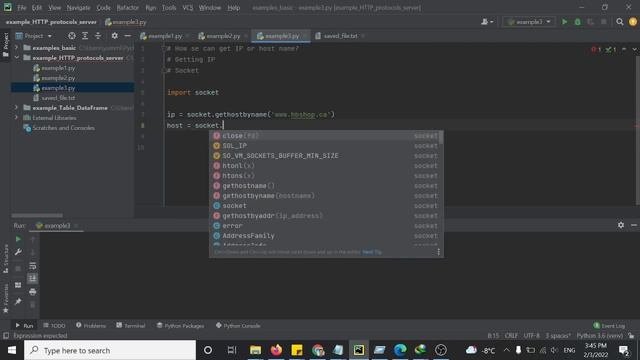
Task: Collapse example_HTTP_protocols_server folder
Action: point(16,58)
